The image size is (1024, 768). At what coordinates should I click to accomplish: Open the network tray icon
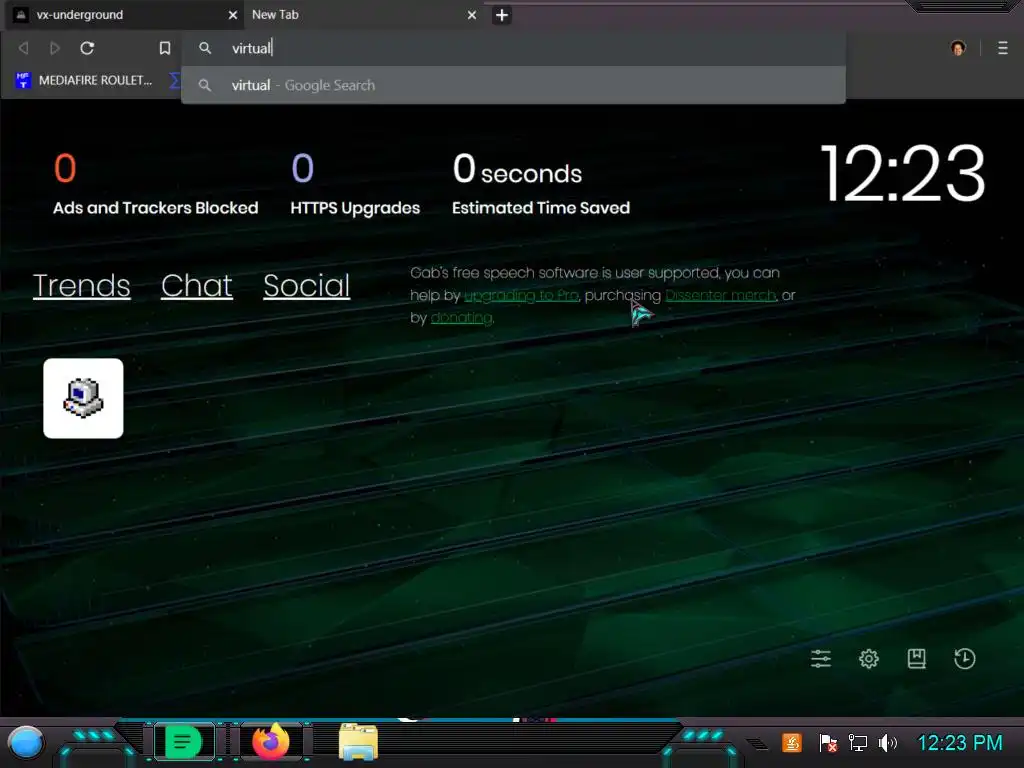(857, 743)
